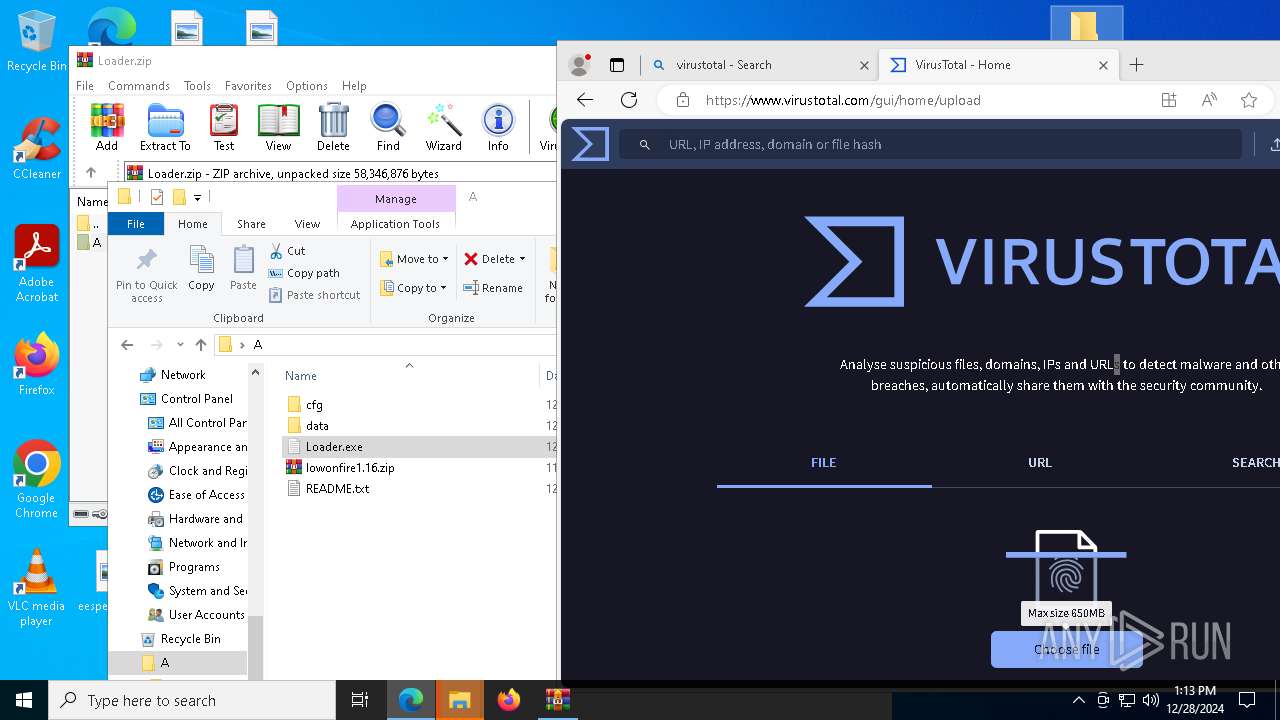The height and width of the screenshot is (720, 1280).
Task: Click Paste shortcut in the ribbon
Action: tap(314, 295)
